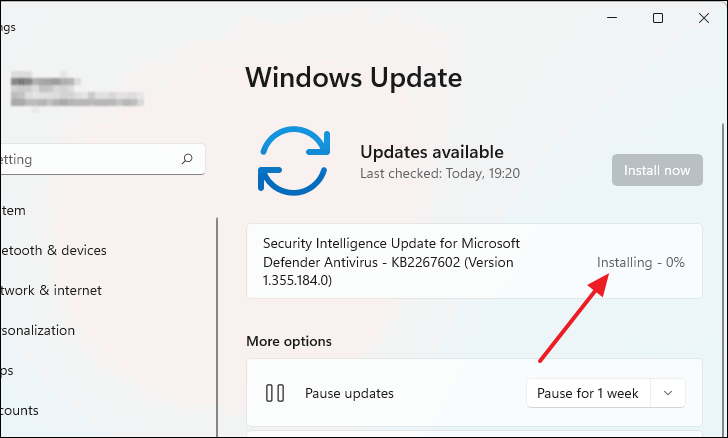Screen dimensions: 728x438
Task: Click the Installing - 0% progress status
Action: 640,262
